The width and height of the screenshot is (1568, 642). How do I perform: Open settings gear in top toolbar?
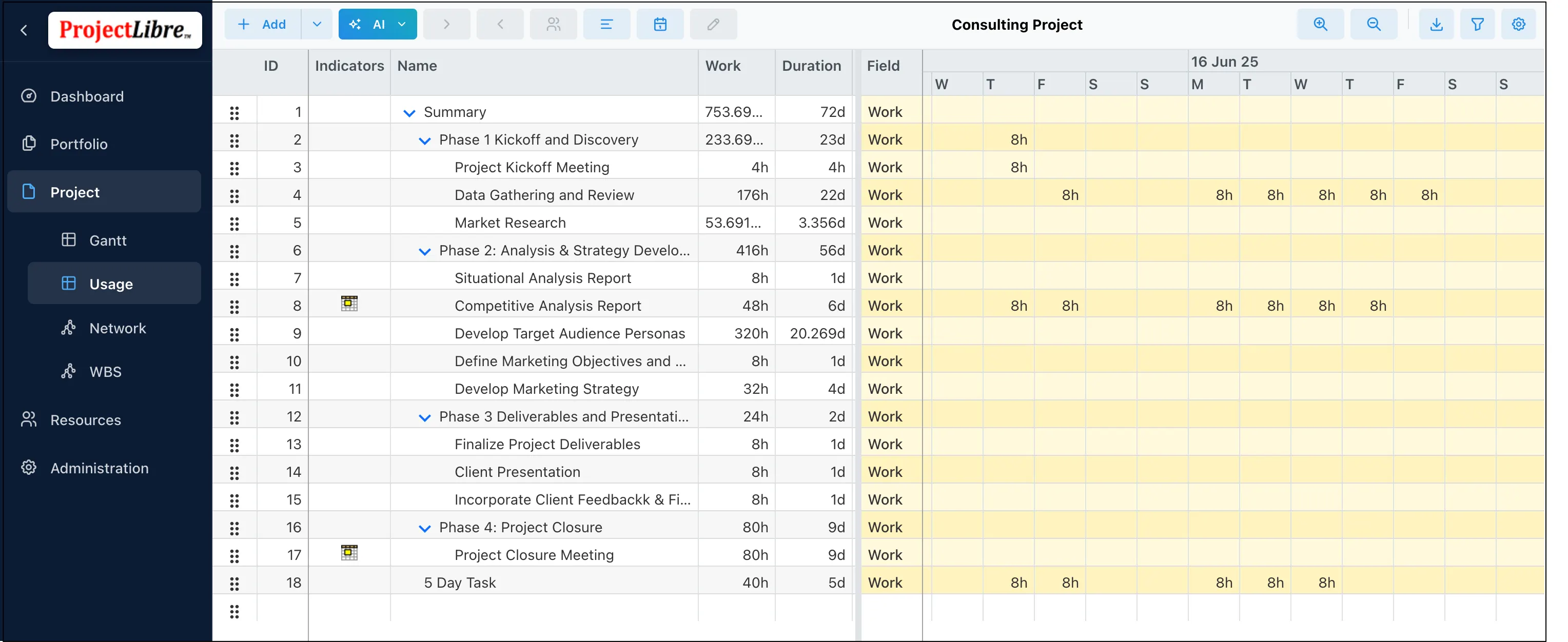(1519, 24)
